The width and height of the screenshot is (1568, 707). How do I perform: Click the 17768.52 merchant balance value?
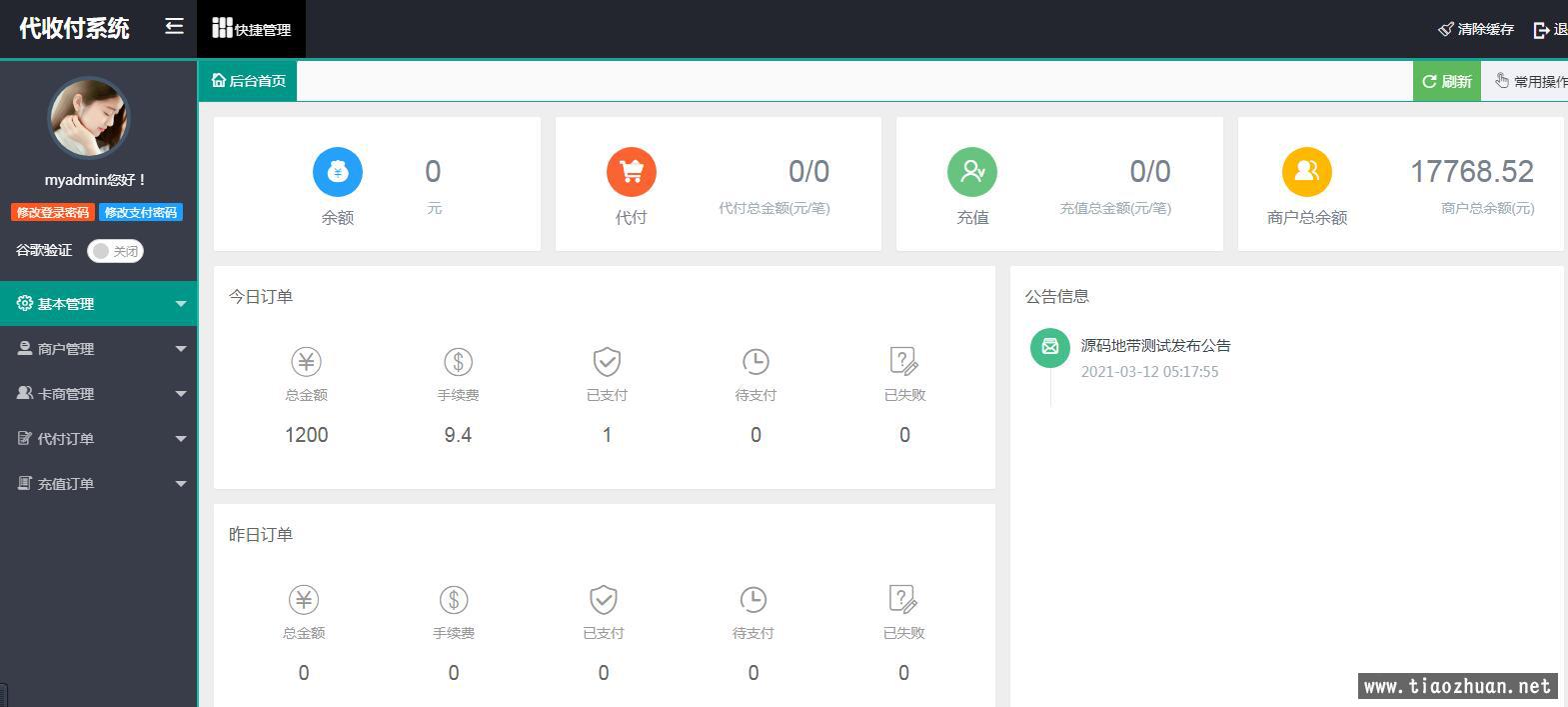click(1472, 172)
